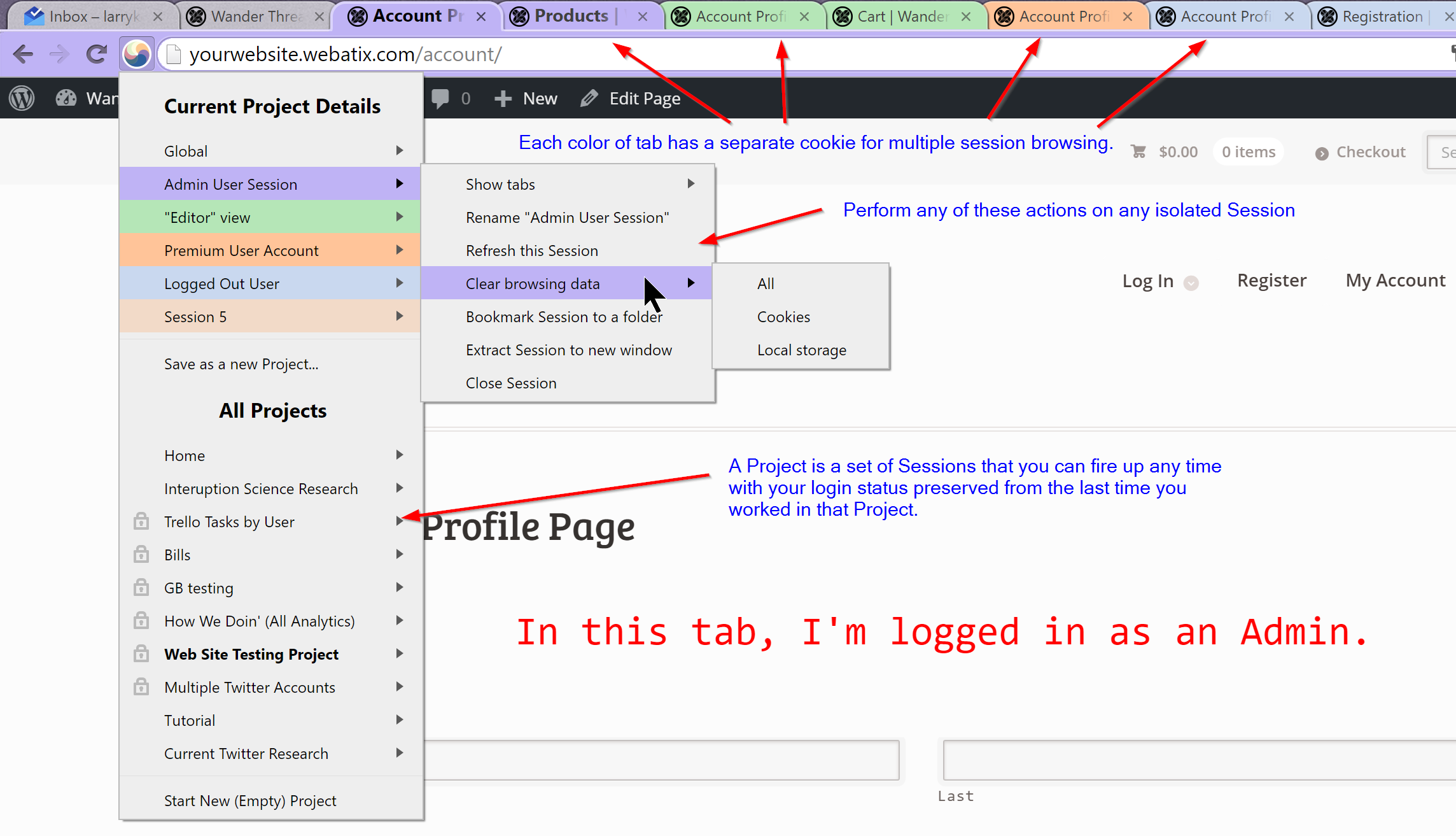Click the comments bubble icon in admin bar
The height and width of the screenshot is (836, 1456).
pos(440,98)
